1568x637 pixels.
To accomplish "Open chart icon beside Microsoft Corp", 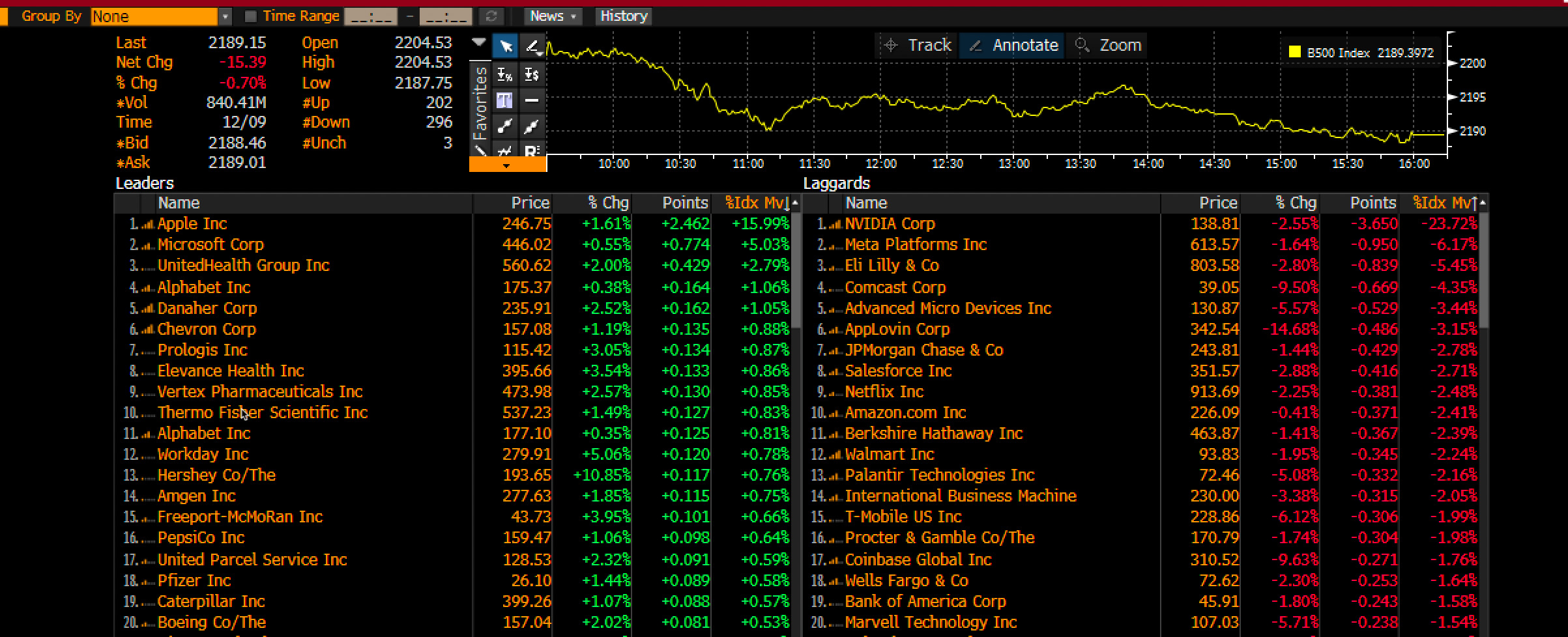I will tap(147, 245).
